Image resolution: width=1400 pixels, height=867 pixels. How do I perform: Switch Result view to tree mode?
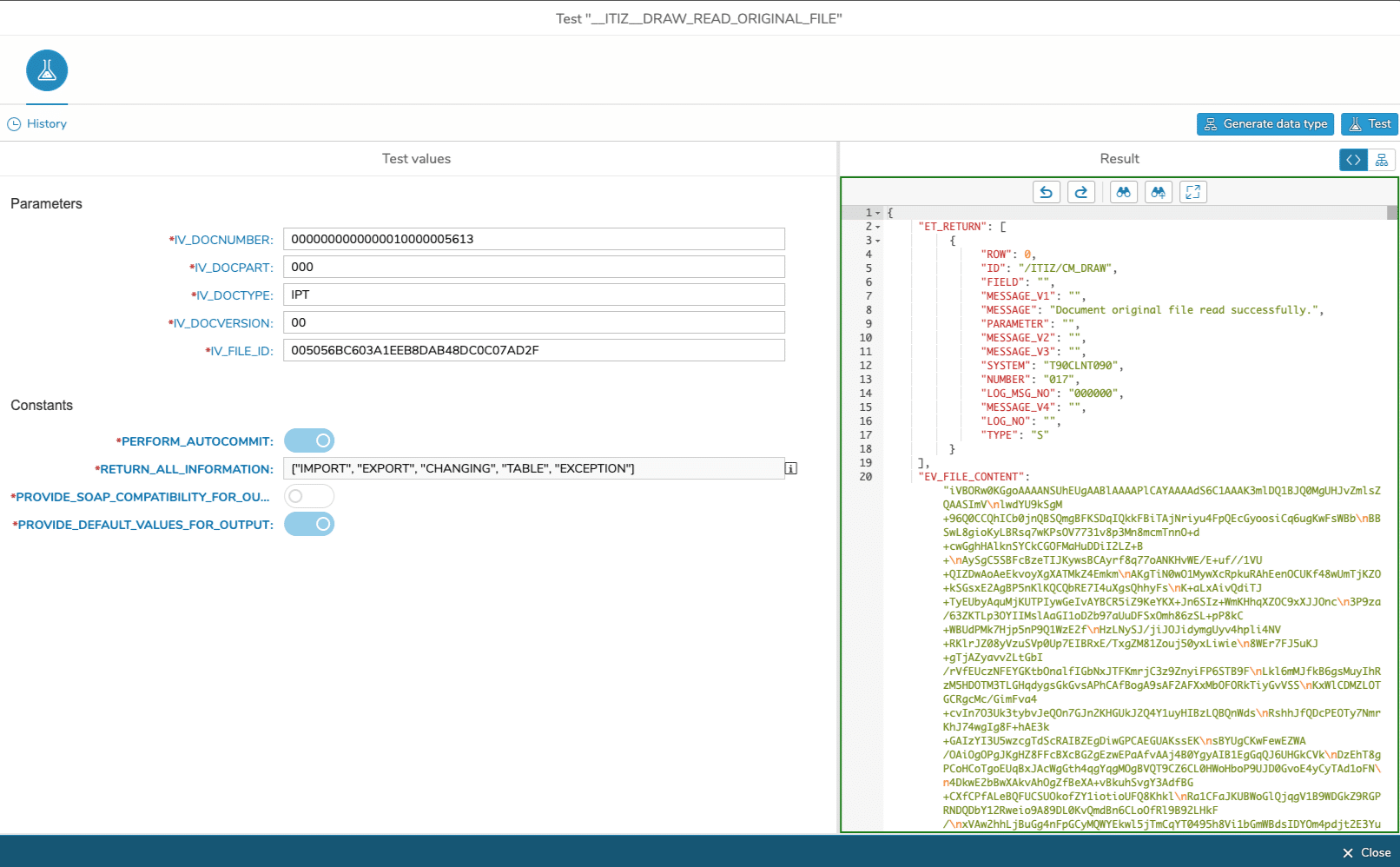[x=1382, y=160]
